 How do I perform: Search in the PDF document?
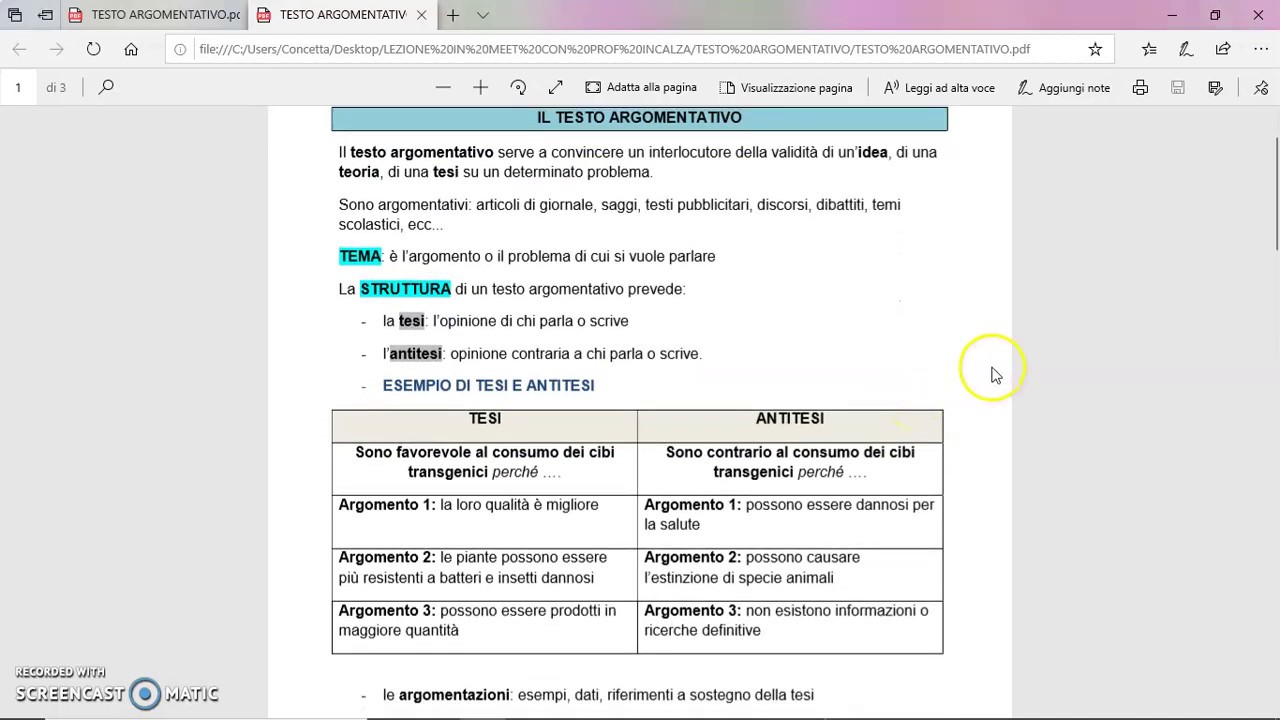click(x=106, y=88)
